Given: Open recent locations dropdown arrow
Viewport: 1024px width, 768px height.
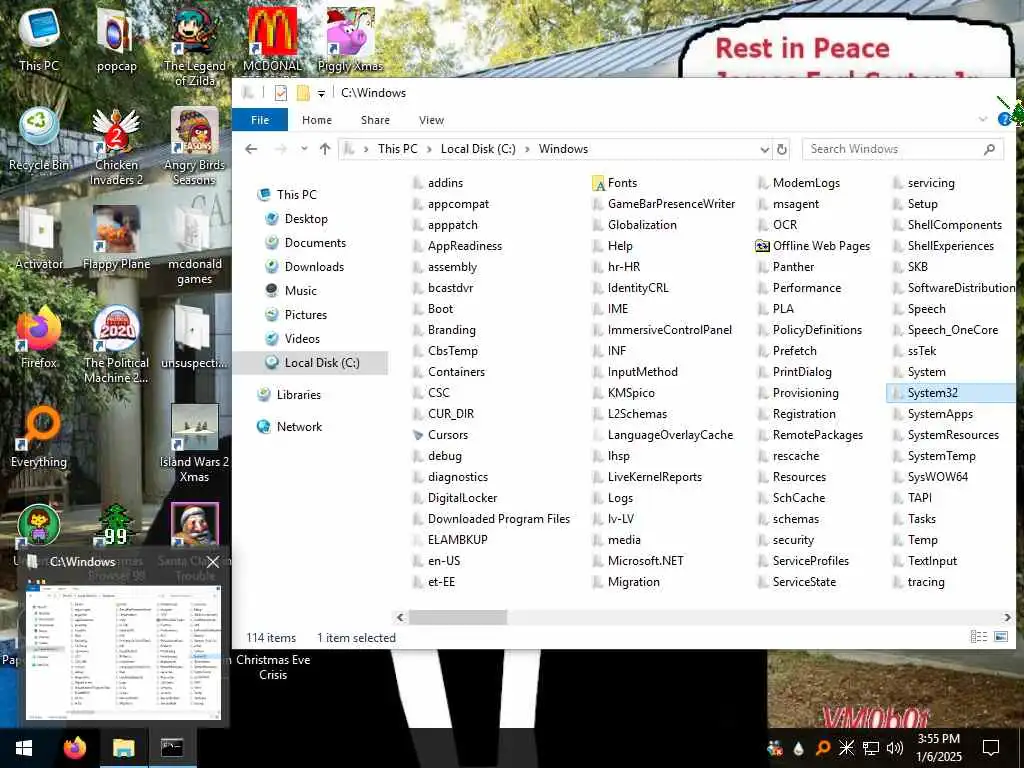Looking at the screenshot, I should (x=304, y=149).
